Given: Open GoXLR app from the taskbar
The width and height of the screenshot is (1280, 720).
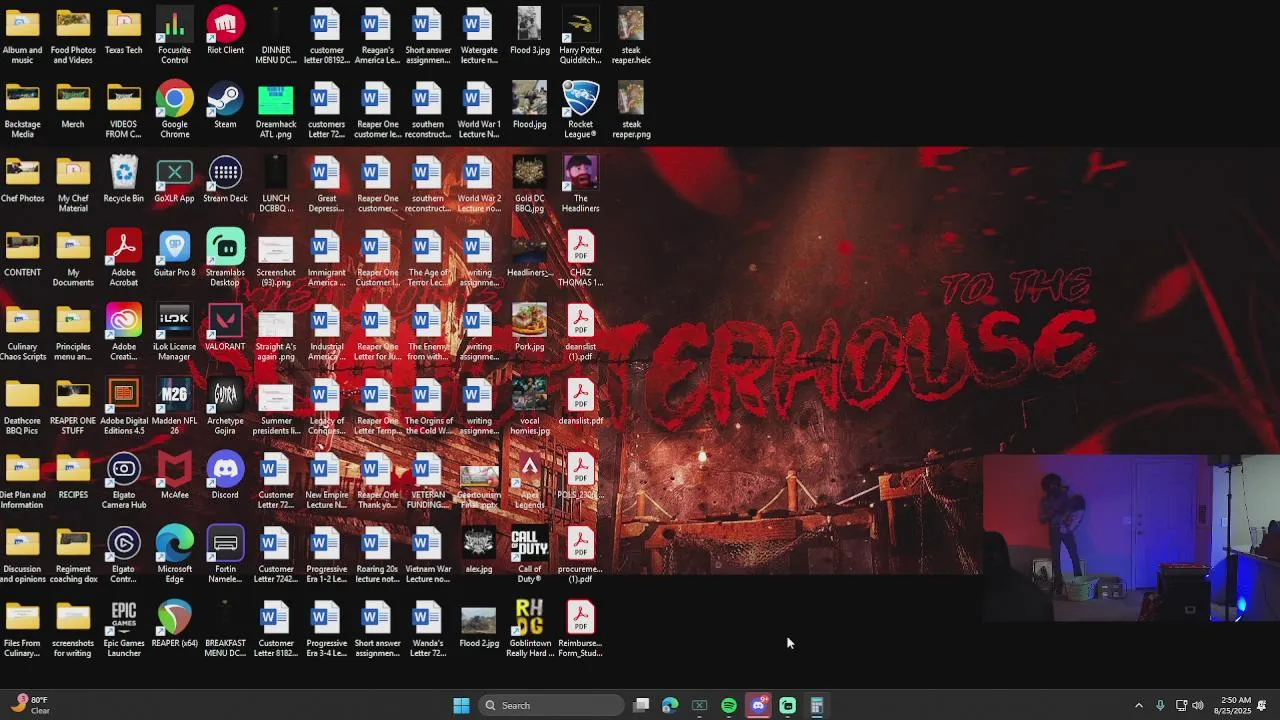Looking at the screenshot, I should (700, 705).
